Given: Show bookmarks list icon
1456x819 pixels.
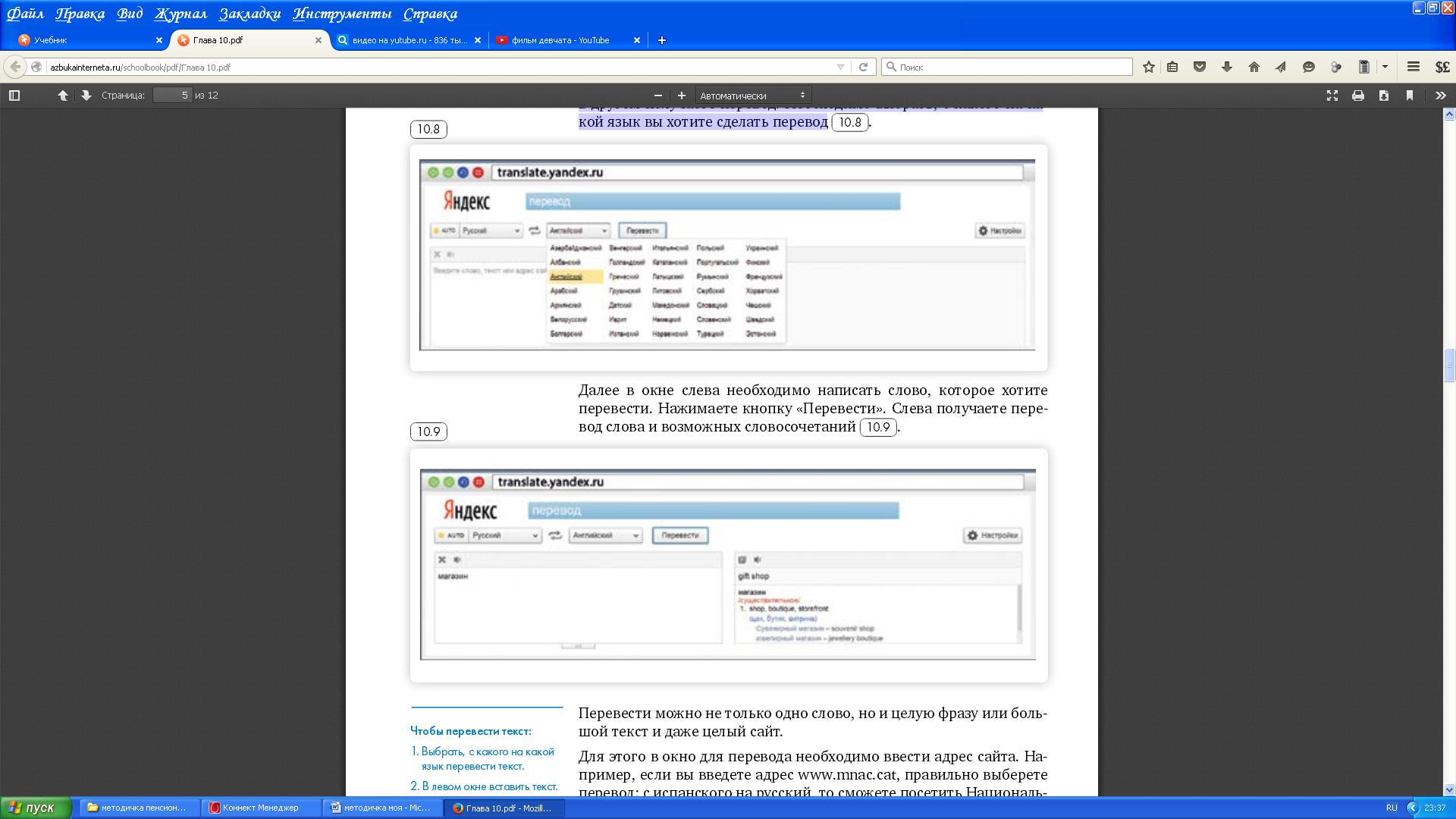Looking at the screenshot, I should pos(1172,67).
